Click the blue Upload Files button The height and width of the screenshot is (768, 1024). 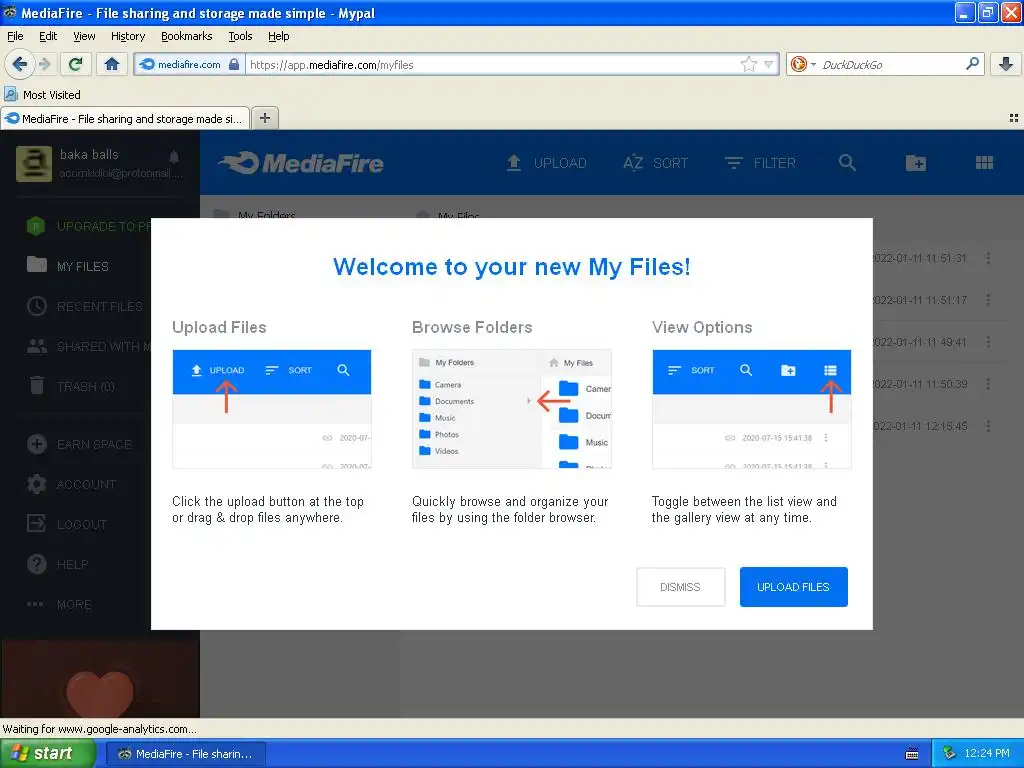coord(793,586)
